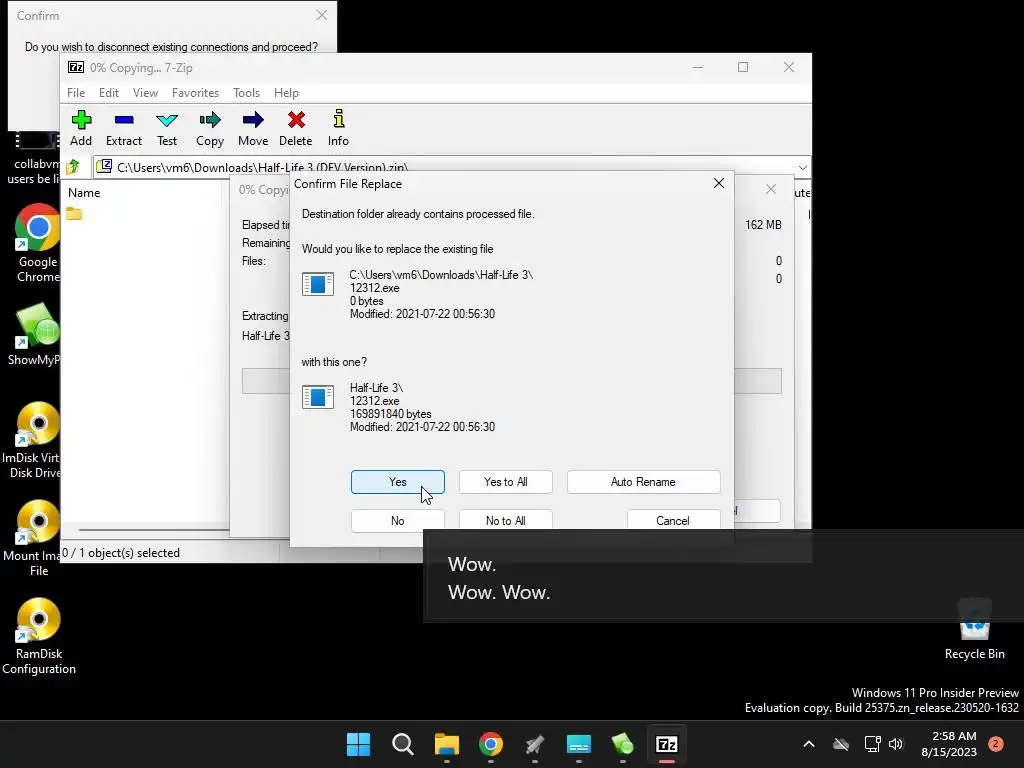Click the 7-Zip taskbar icon
The height and width of the screenshot is (768, 1024).
[666, 744]
